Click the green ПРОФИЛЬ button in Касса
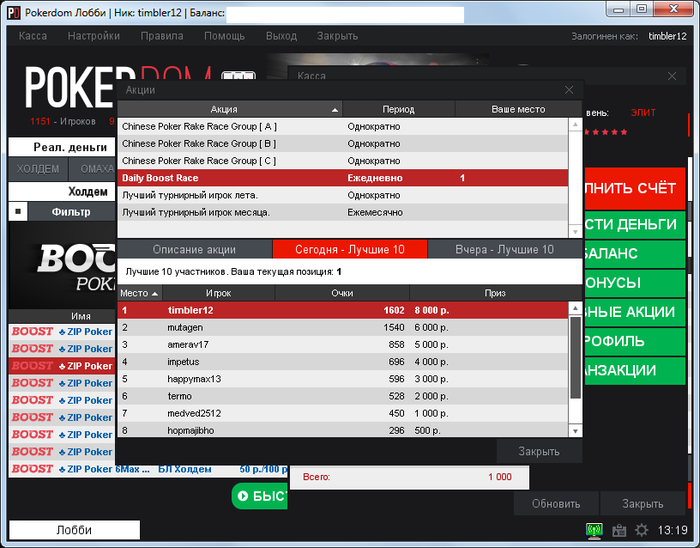Screen dimensions: 700x548 pos(634,341)
